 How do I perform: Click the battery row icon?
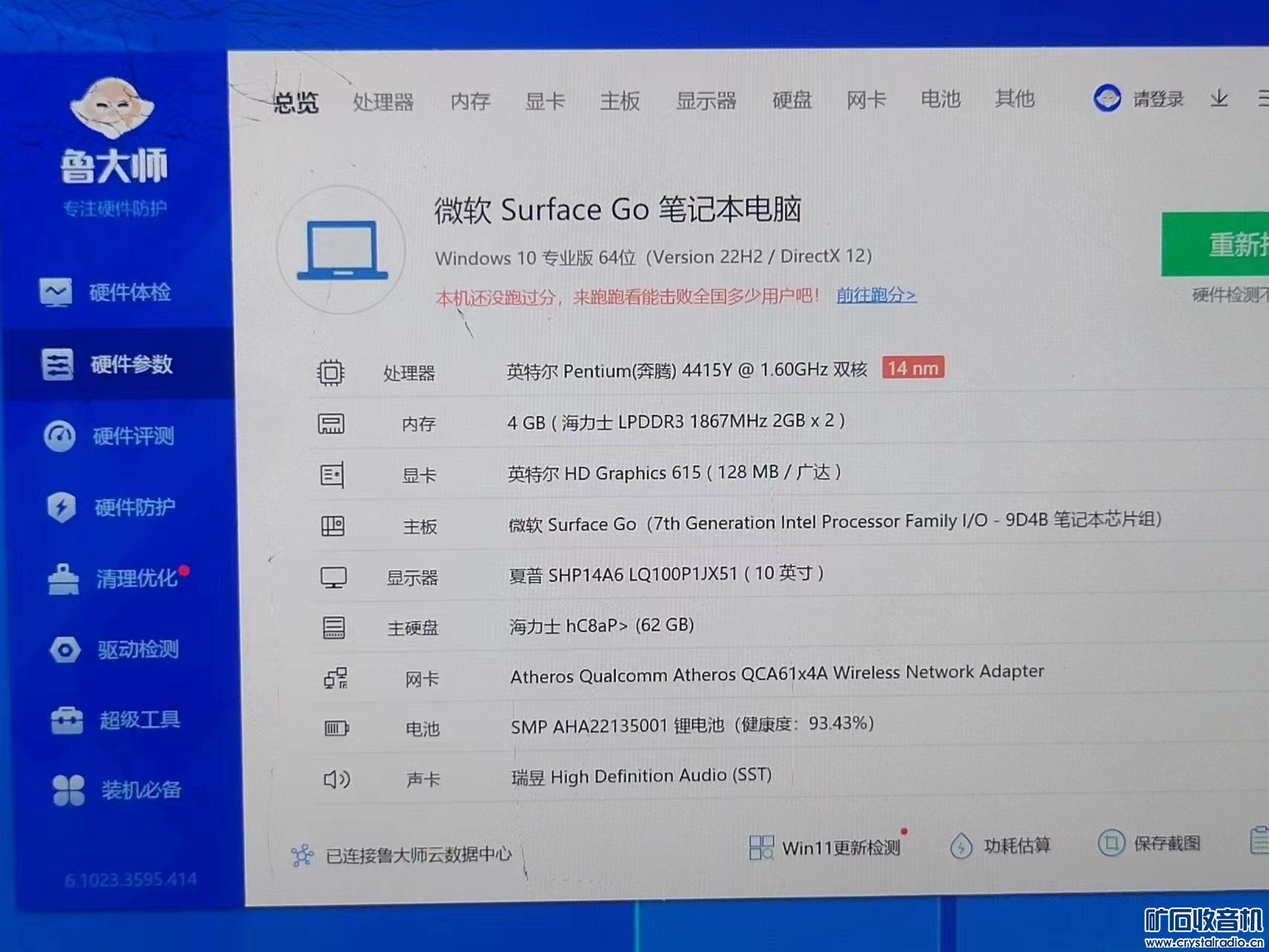pos(336,728)
